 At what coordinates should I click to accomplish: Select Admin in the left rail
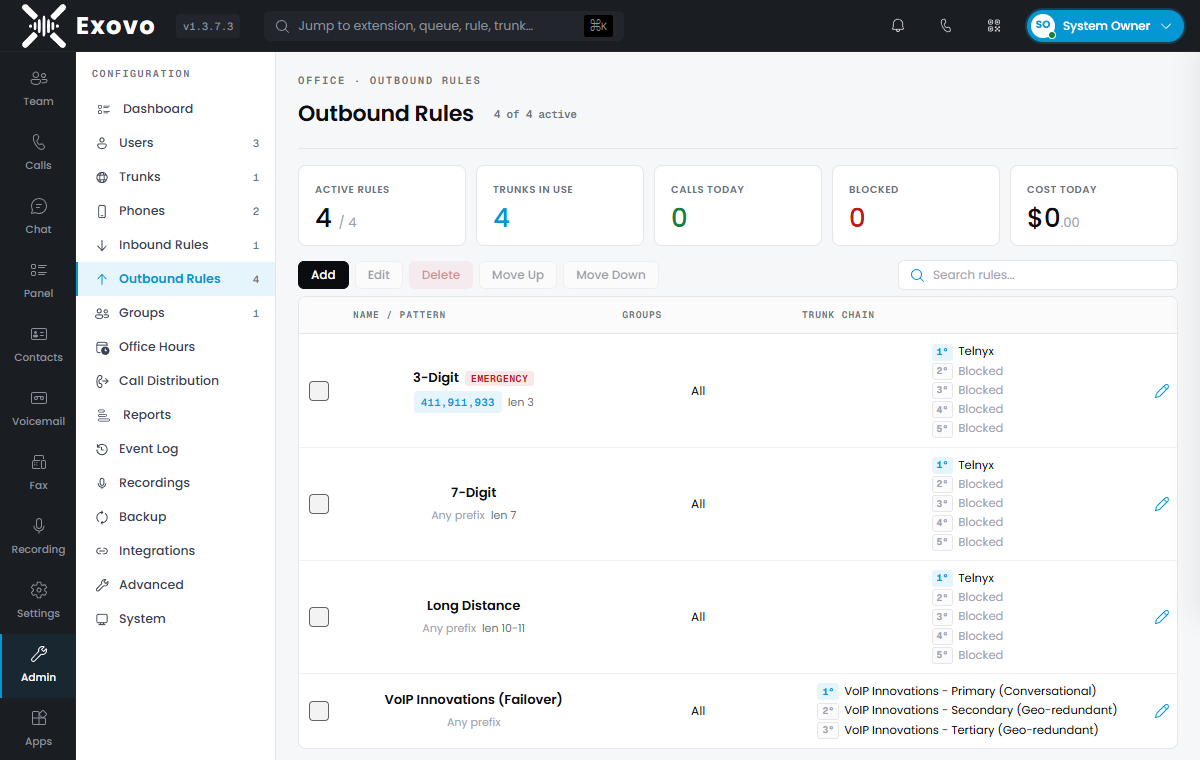[x=38, y=665]
